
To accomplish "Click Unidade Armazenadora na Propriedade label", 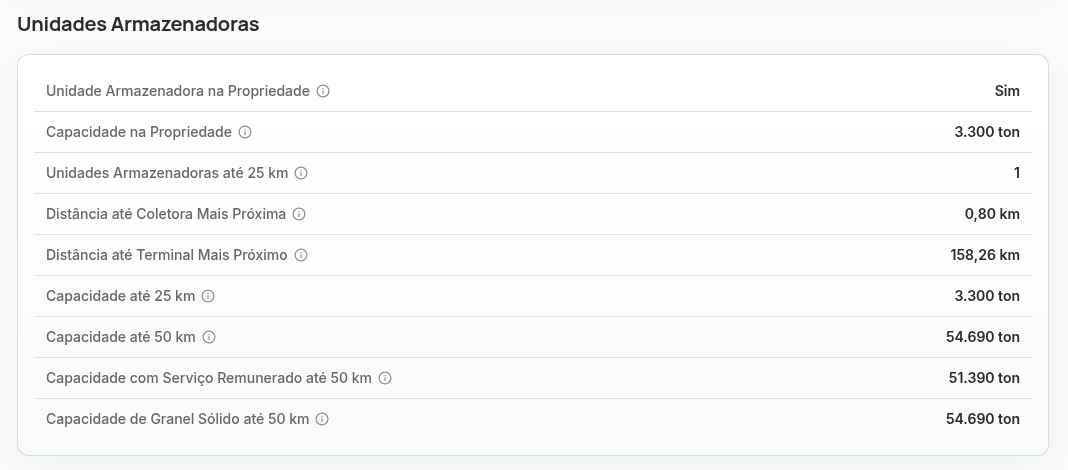I will 178,91.
